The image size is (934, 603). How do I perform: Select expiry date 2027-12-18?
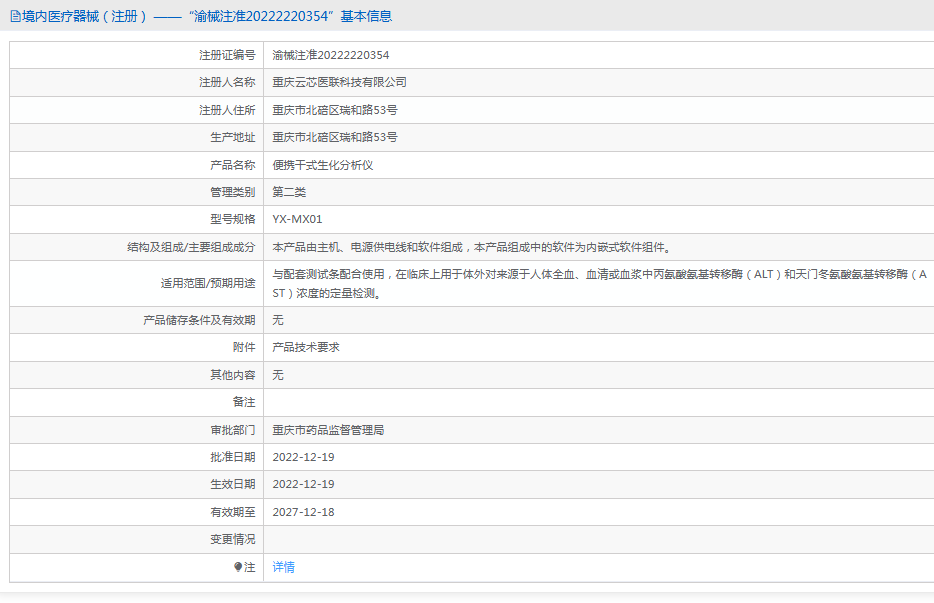[303, 512]
